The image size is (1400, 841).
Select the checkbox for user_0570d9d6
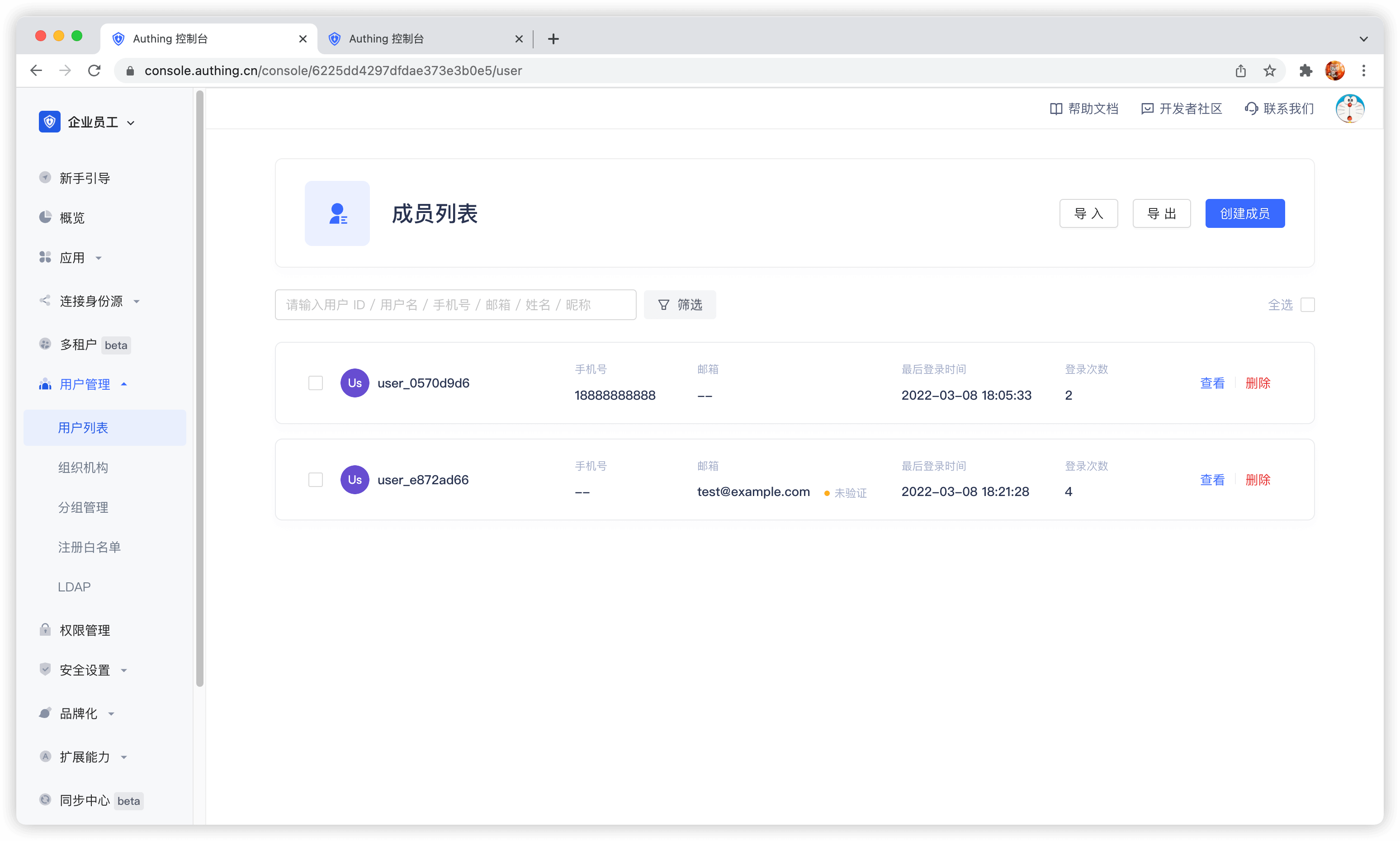(316, 383)
